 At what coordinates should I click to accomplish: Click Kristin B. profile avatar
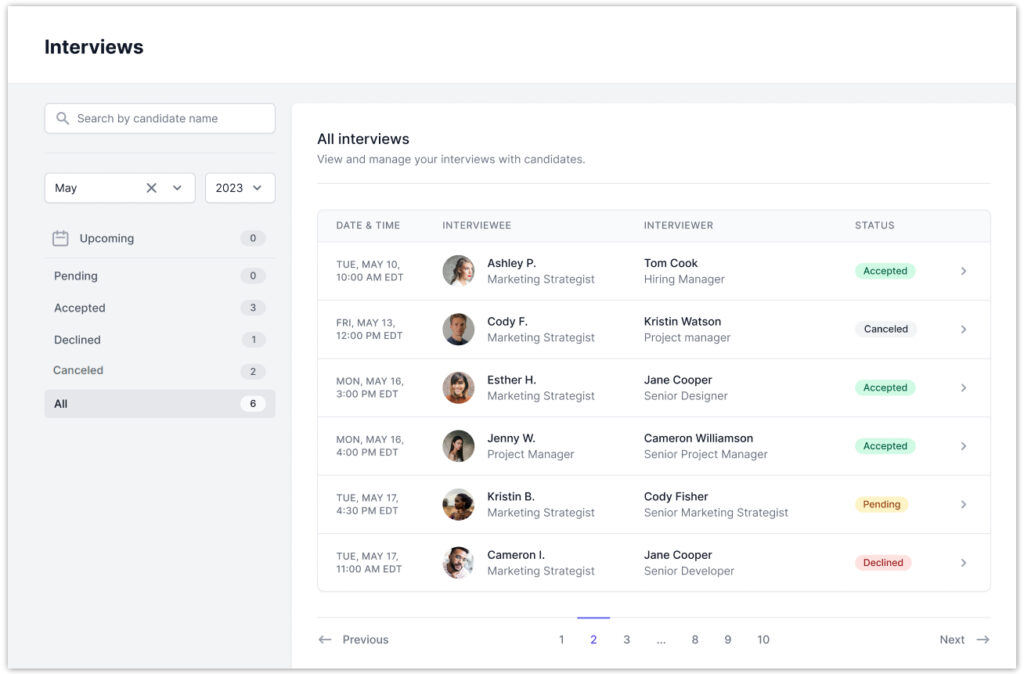coord(458,504)
